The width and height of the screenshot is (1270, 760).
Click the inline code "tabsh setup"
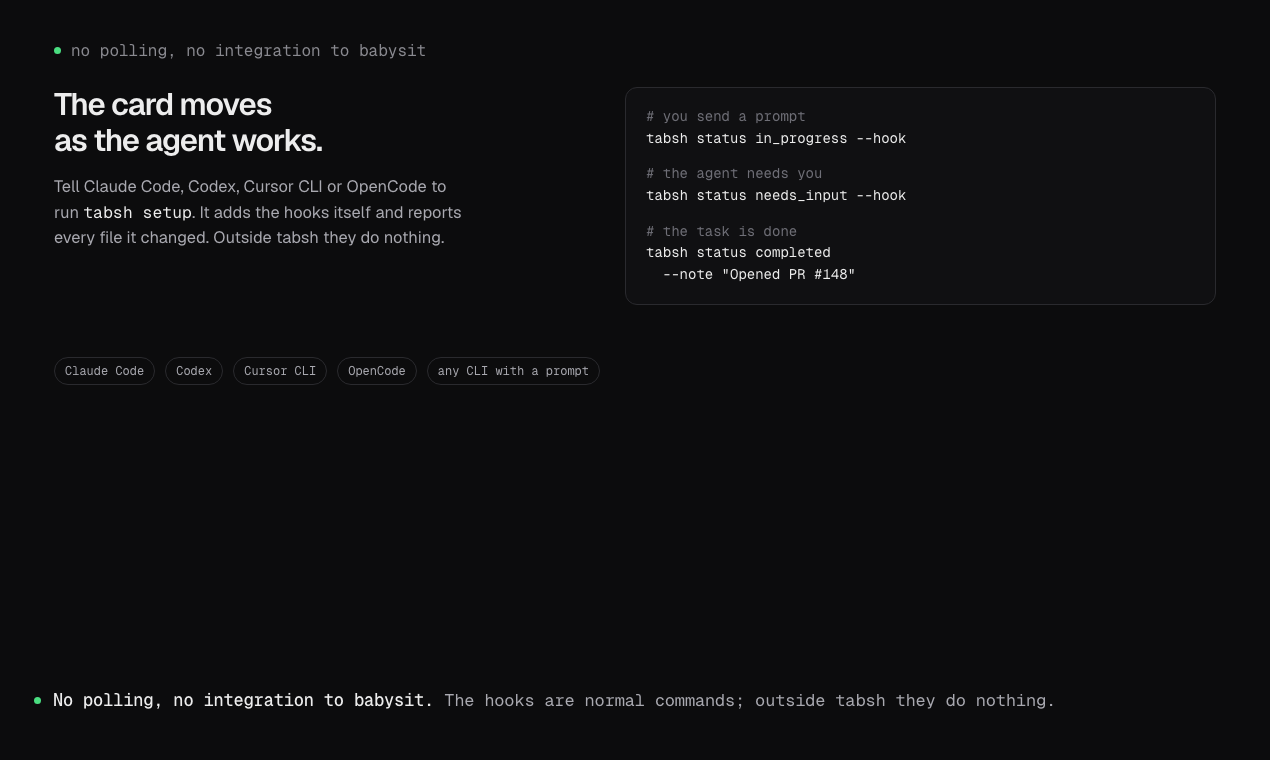(x=137, y=213)
